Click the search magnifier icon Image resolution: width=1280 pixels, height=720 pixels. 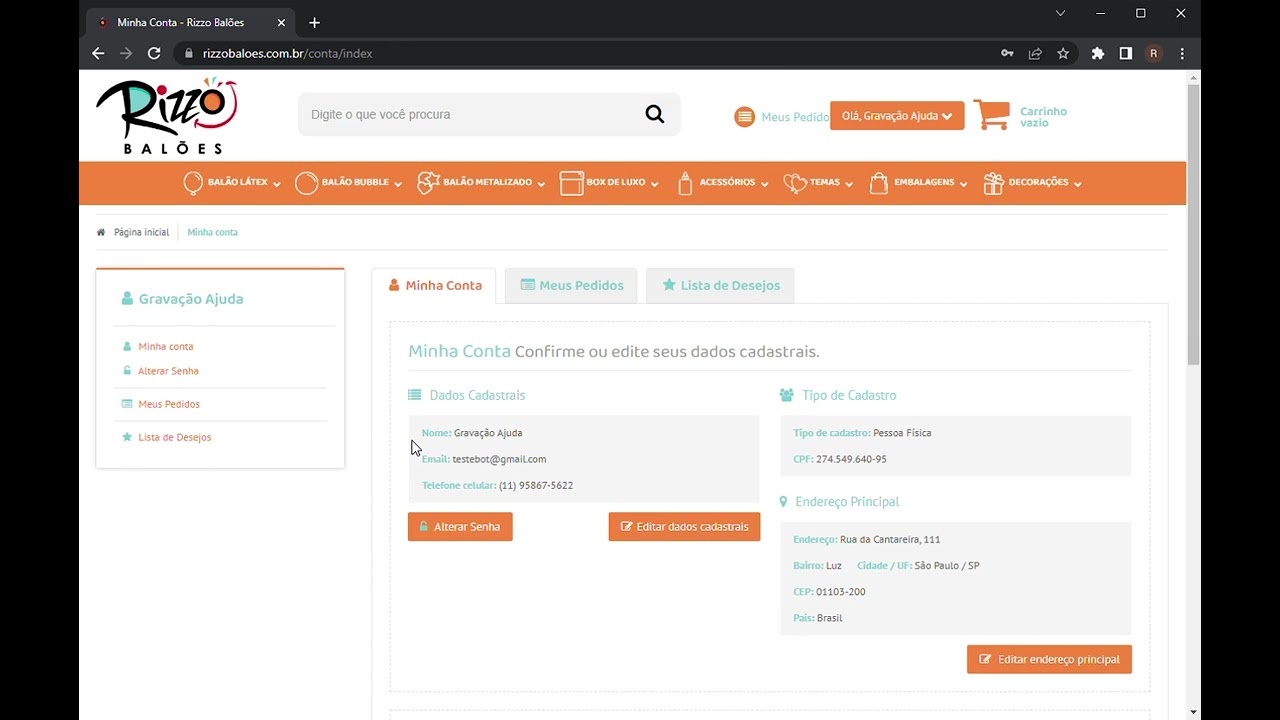(654, 114)
